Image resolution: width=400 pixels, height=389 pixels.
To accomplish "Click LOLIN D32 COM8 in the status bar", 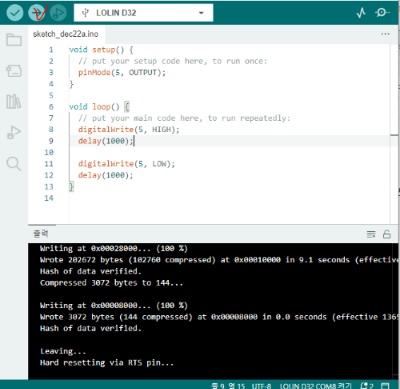I will [x=315, y=386].
